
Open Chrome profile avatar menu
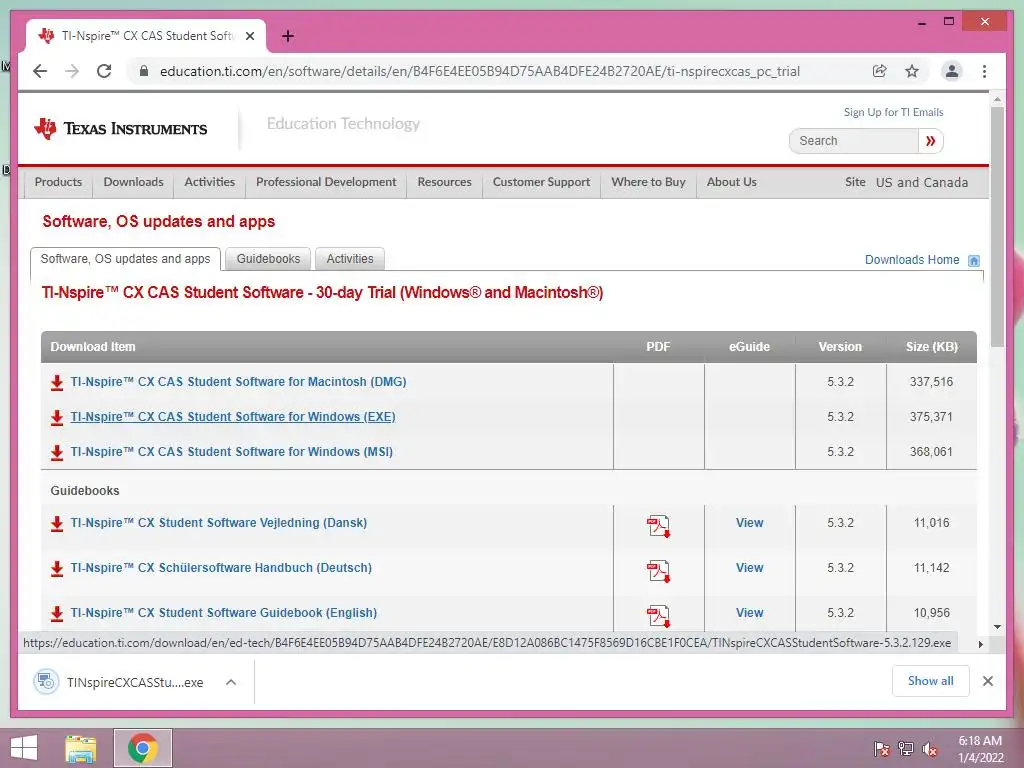pyautogui.click(x=952, y=71)
